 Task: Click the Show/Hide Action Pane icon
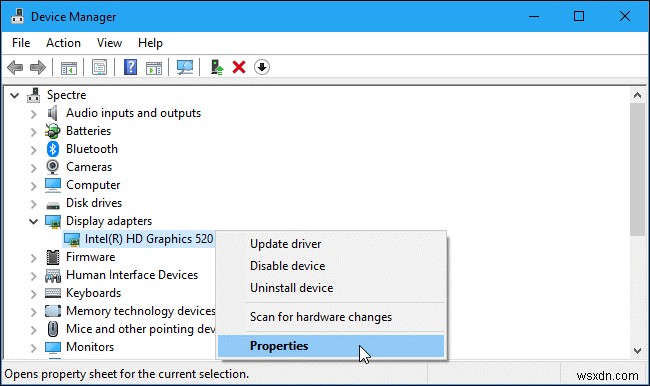point(154,68)
